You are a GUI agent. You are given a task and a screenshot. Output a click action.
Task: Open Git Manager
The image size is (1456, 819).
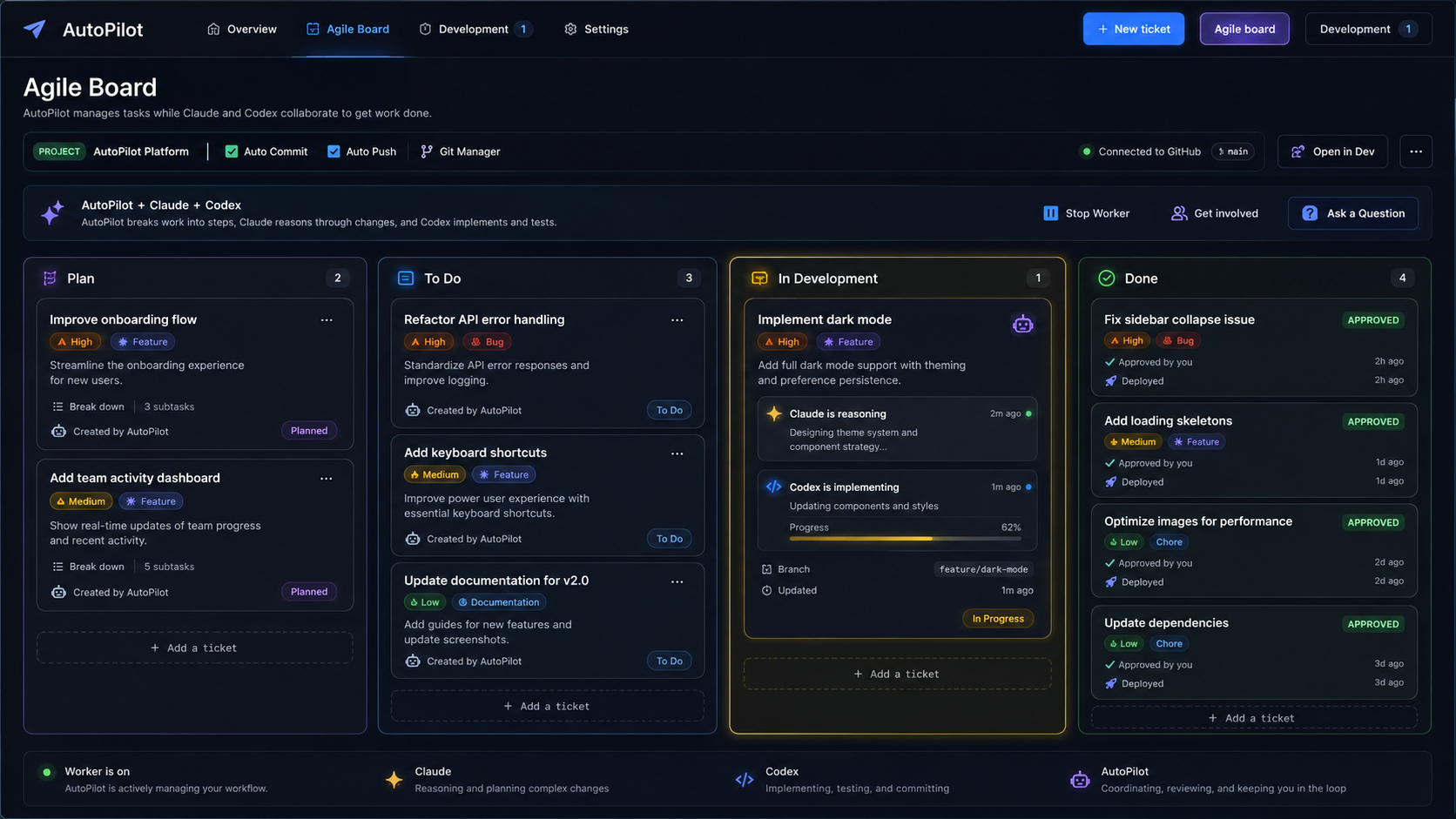pyautogui.click(x=461, y=151)
